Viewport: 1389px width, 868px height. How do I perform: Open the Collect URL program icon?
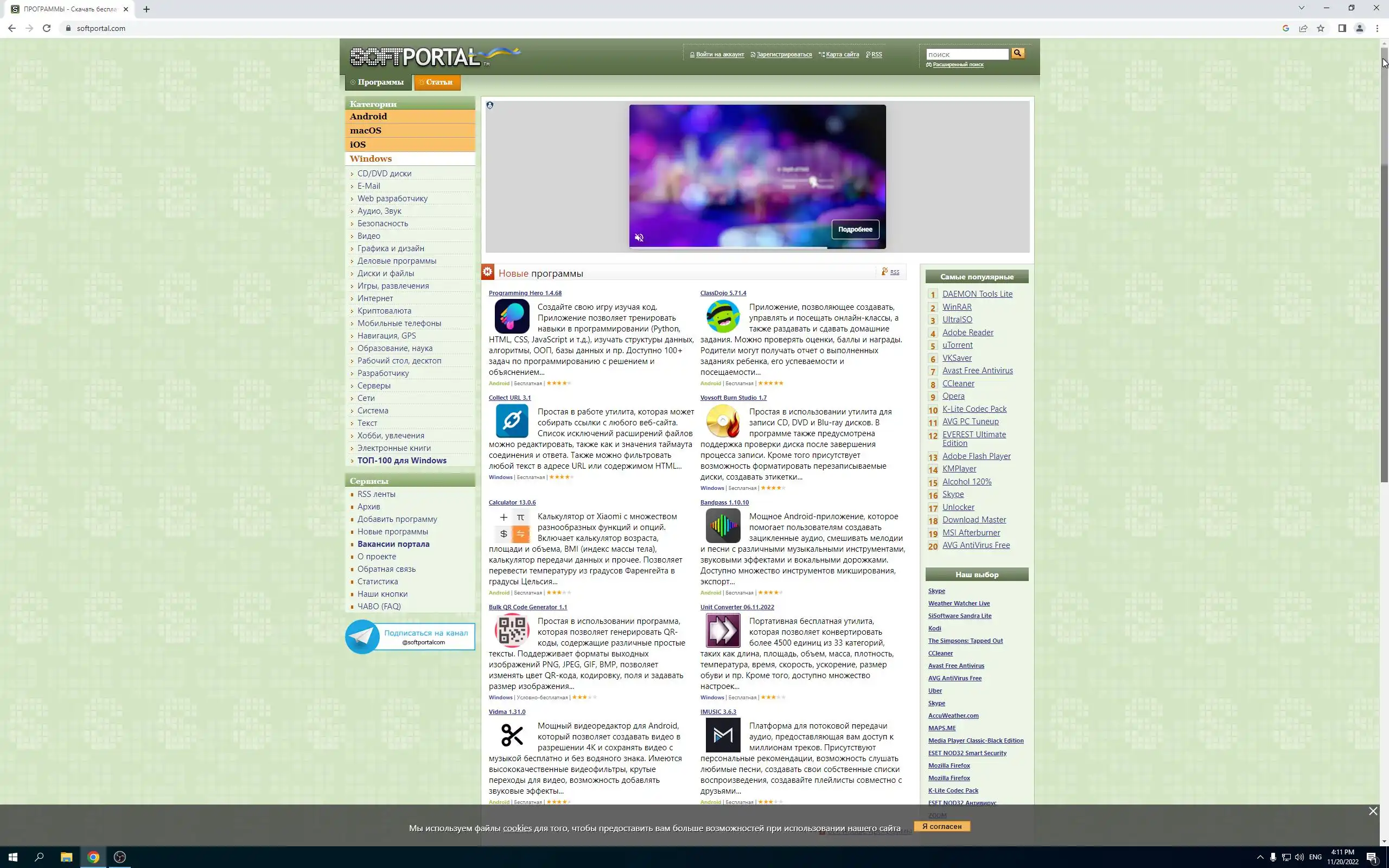(x=512, y=421)
